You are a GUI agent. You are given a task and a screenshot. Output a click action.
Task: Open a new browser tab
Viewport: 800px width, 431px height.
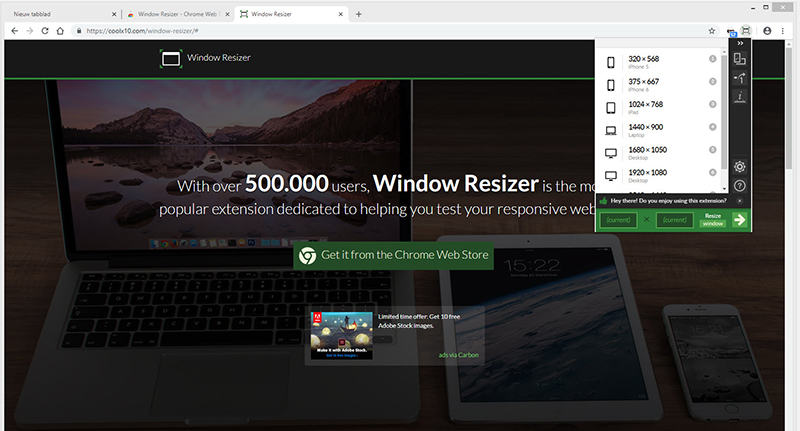[x=359, y=14]
